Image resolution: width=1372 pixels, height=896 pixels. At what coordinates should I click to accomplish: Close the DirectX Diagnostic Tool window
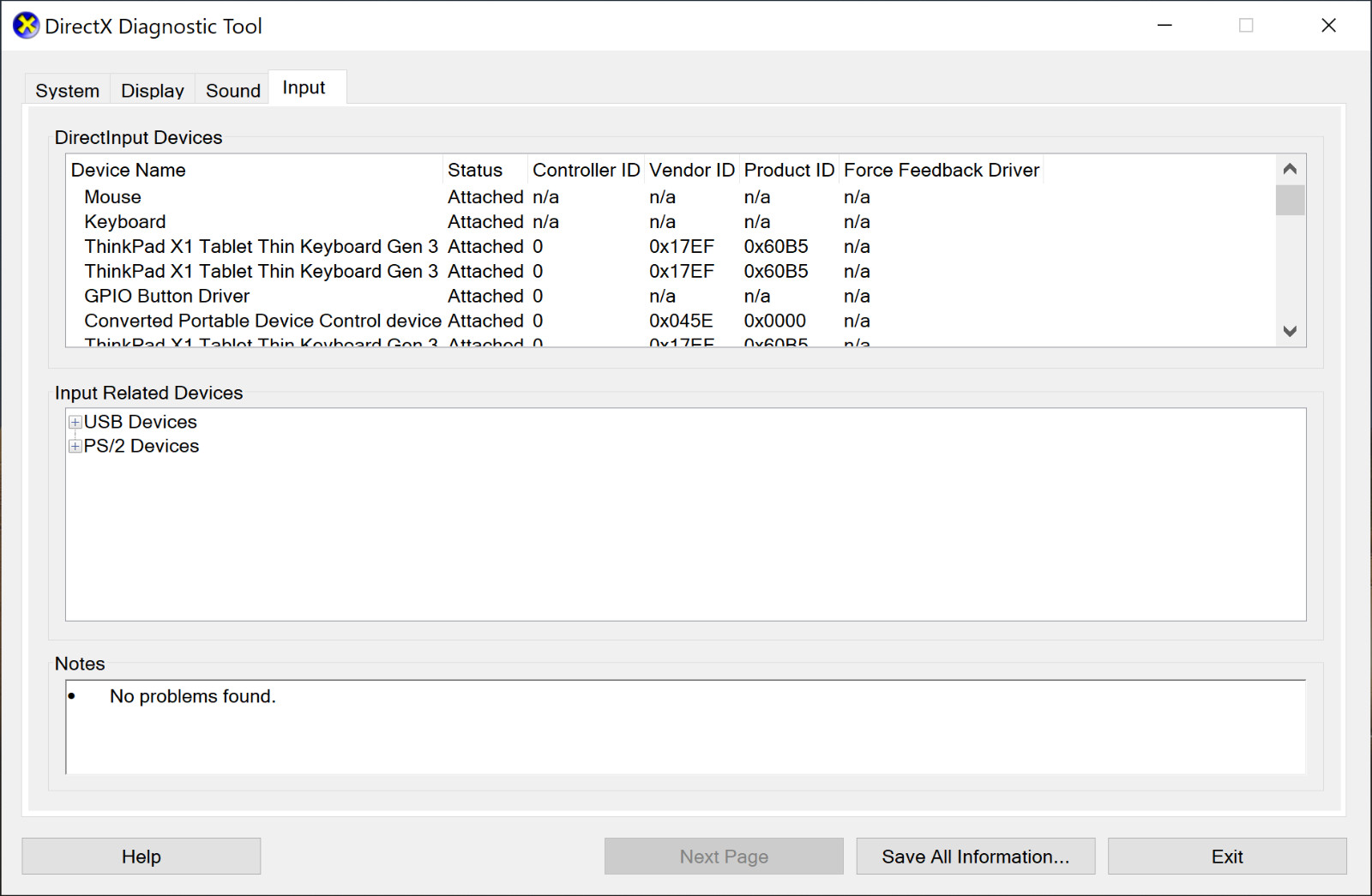(1328, 26)
